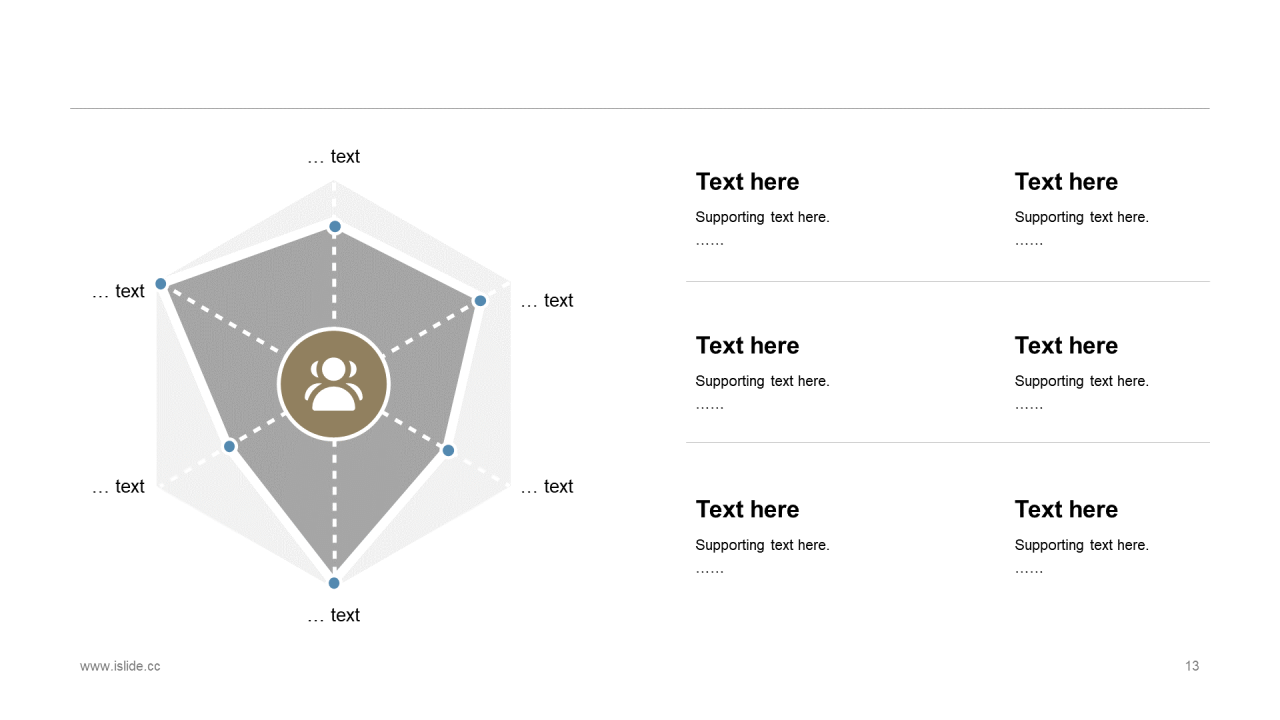Click the upper-left "… text" radar label
This screenshot has height=720, width=1280.
pos(118,291)
